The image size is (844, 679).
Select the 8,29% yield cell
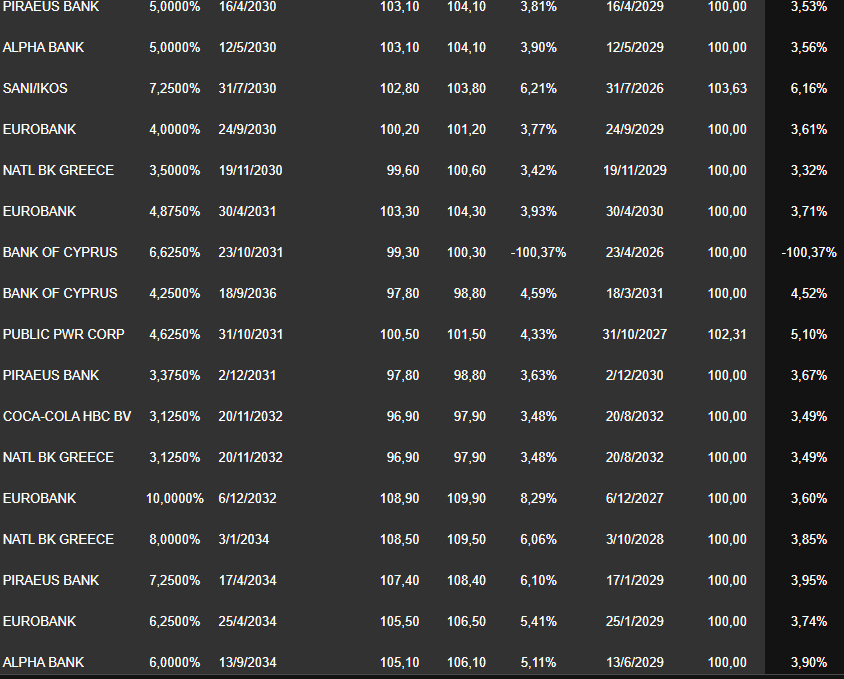539,498
